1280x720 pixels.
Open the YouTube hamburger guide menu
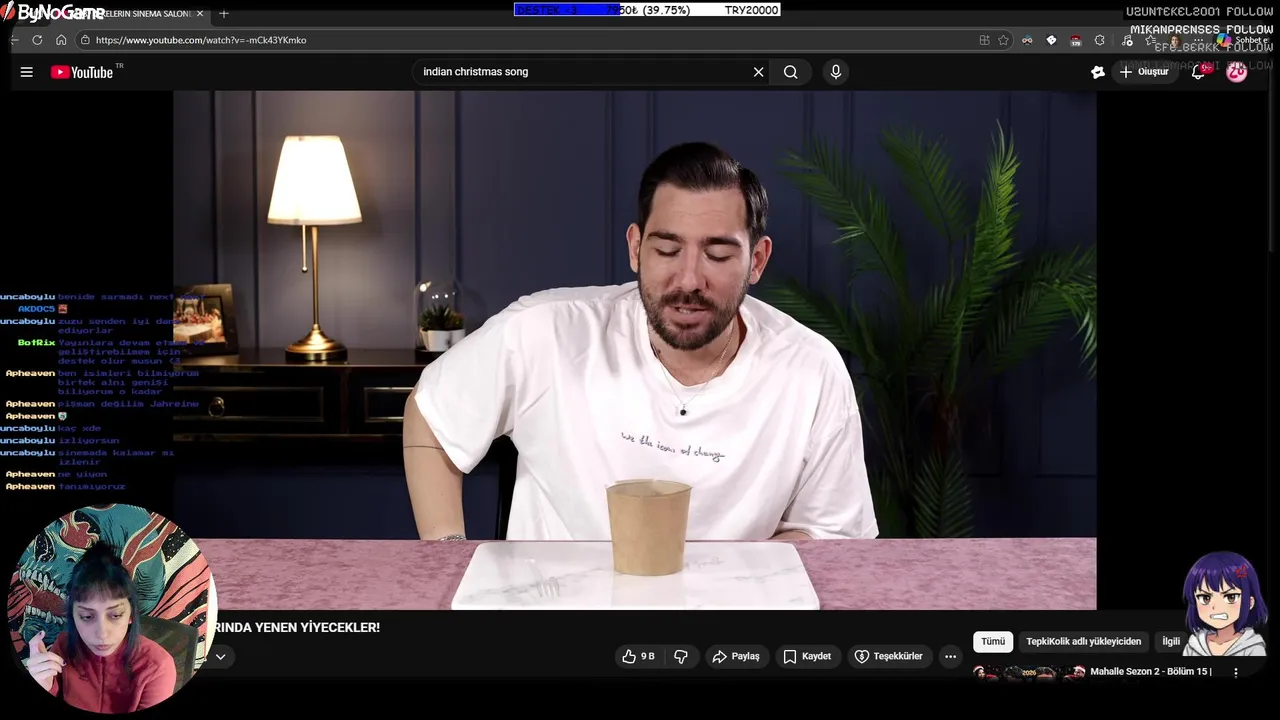27,72
